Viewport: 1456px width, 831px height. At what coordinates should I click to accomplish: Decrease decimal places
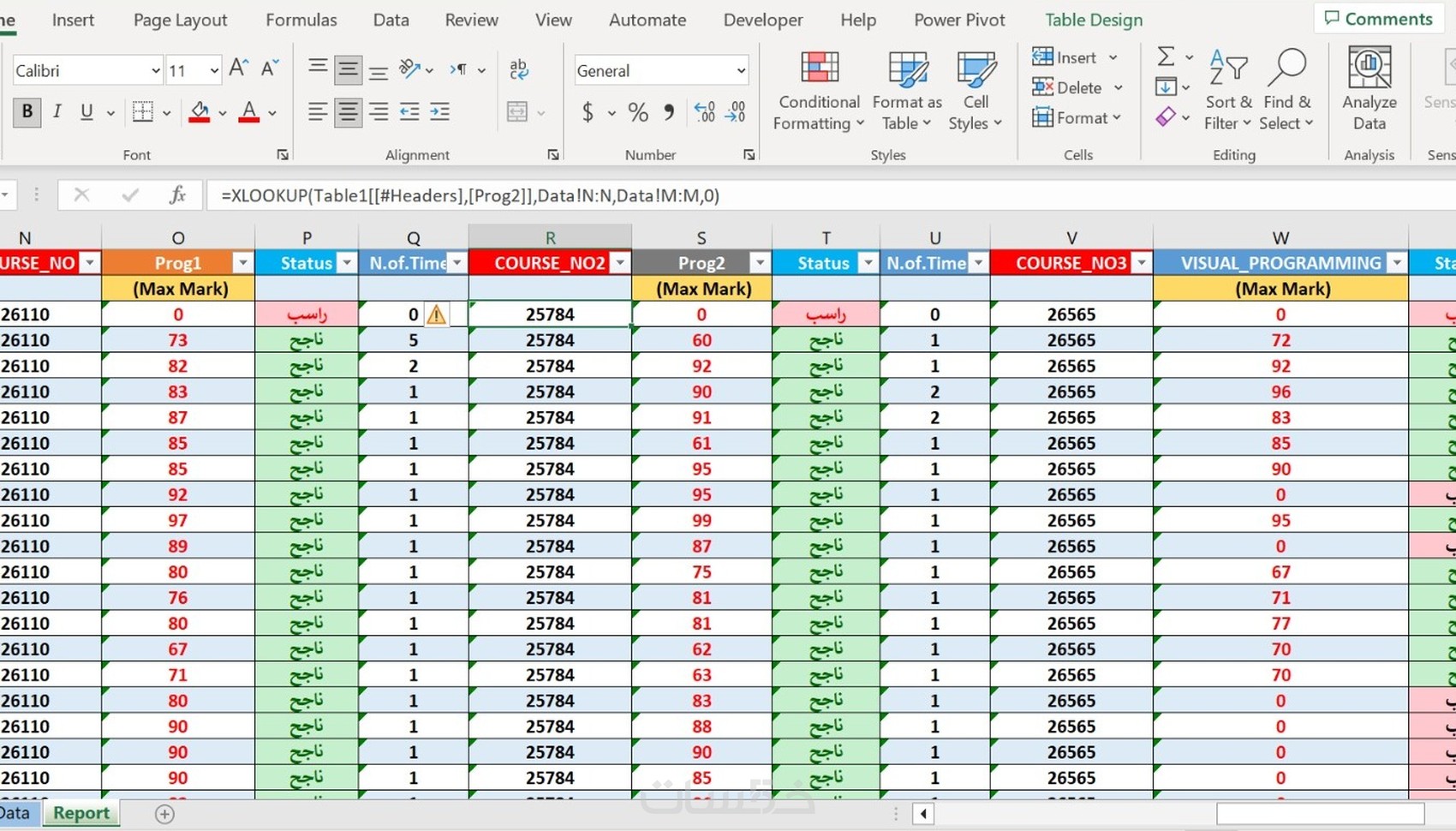tap(736, 111)
